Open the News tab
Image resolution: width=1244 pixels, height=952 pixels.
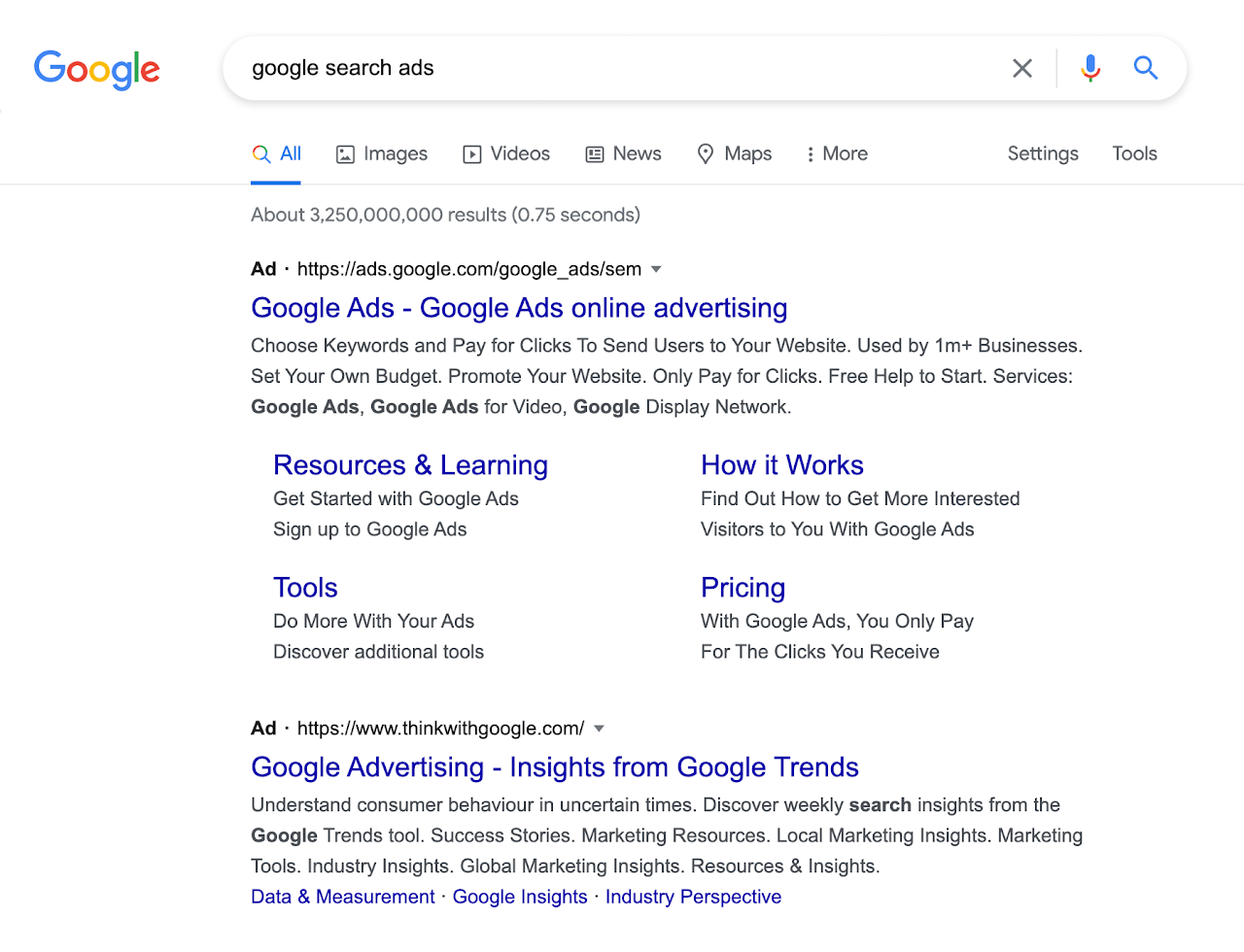[623, 153]
